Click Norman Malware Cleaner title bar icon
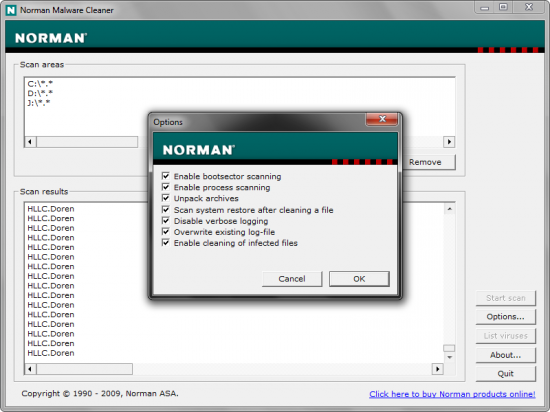 coord(11,10)
